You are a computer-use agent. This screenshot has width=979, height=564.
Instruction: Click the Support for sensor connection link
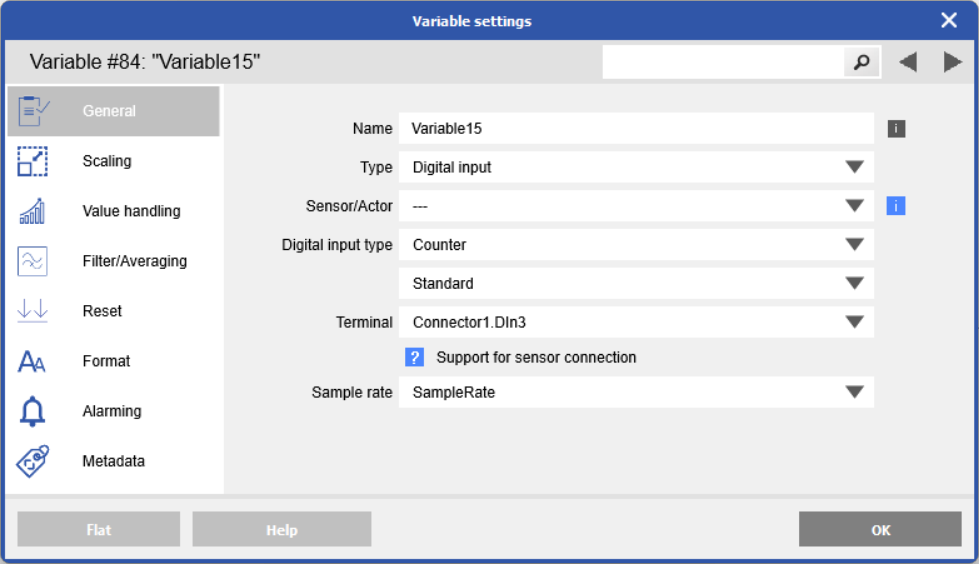click(x=535, y=357)
